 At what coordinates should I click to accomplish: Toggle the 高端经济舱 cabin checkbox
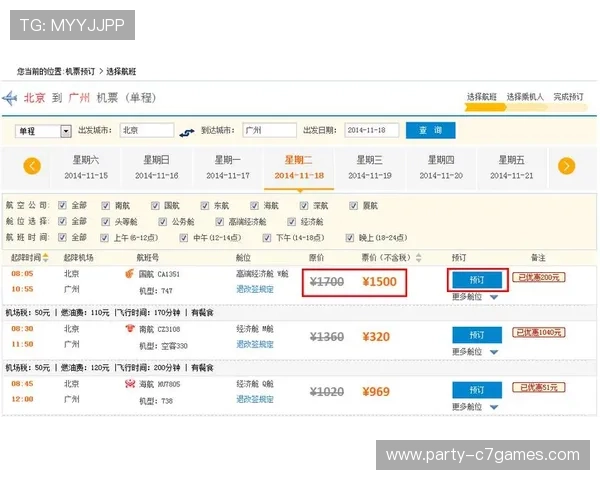[x=219, y=222]
